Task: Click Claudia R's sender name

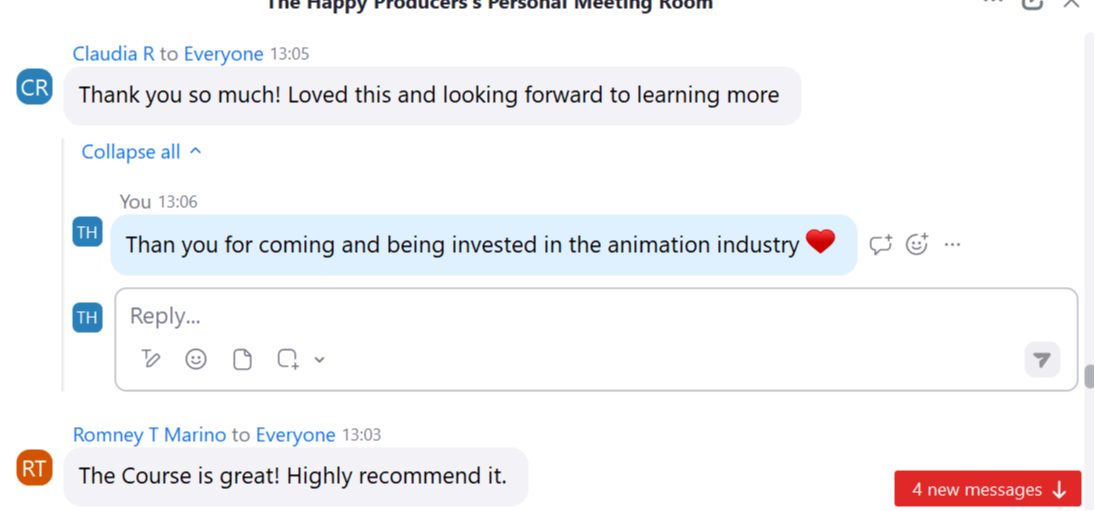Action: [113, 54]
